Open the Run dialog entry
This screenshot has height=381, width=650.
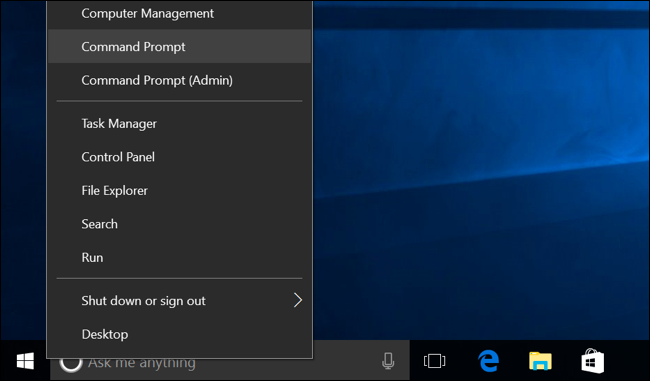(179, 257)
